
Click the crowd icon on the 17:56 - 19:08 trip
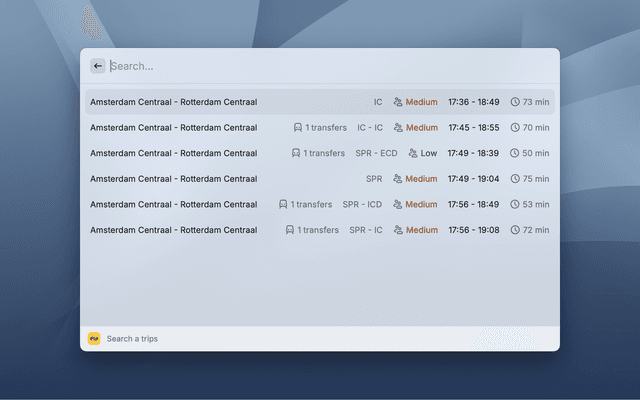click(398, 230)
